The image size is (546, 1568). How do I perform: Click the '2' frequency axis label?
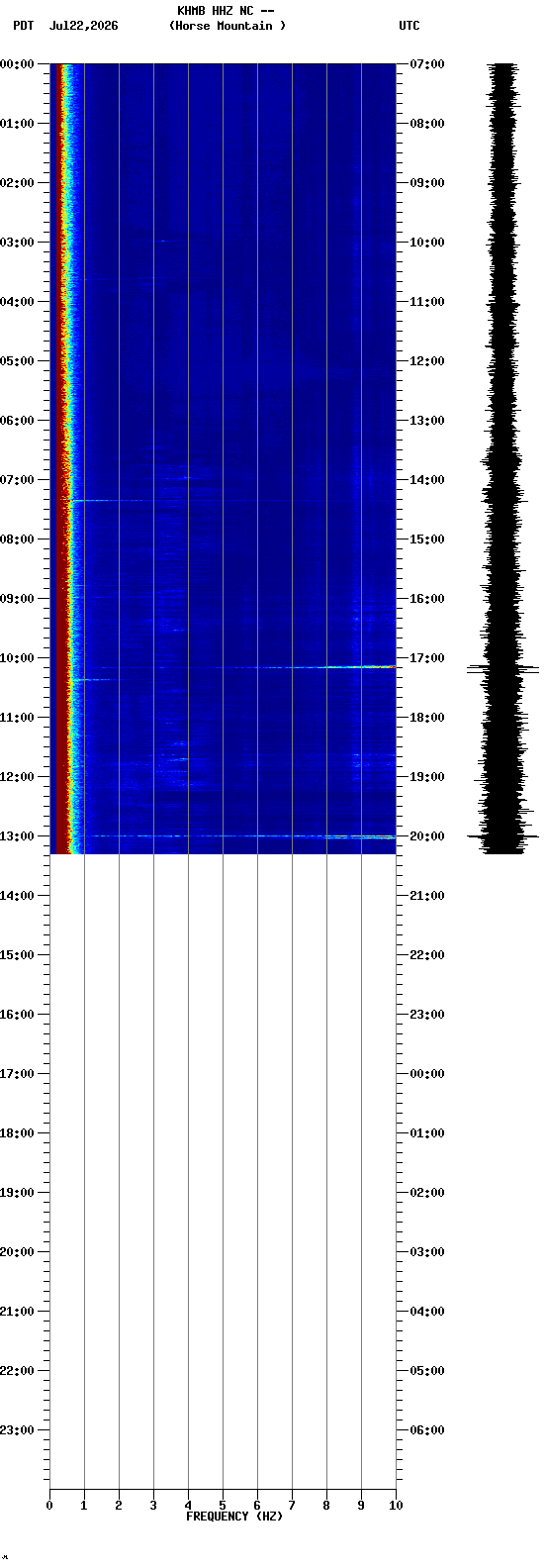pos(119,1506)
